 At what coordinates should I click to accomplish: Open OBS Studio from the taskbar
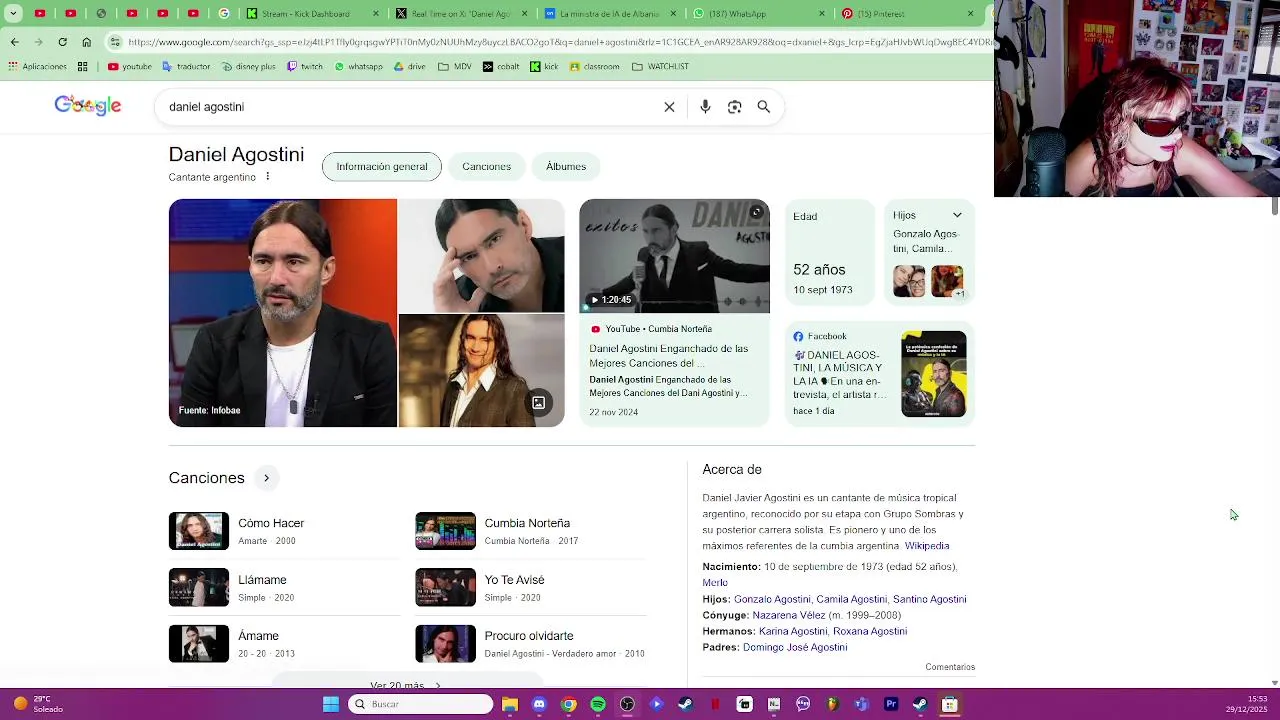point(627,704)
